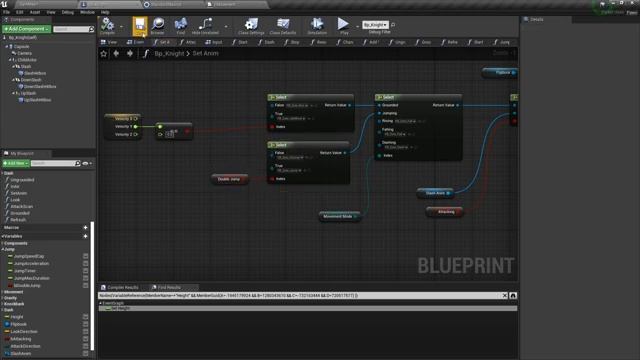Screen dimensions: 640x360
Task: Toggle the AttackDirection variable visibility box
Action: pyautogui.click(x=86, y=346)
